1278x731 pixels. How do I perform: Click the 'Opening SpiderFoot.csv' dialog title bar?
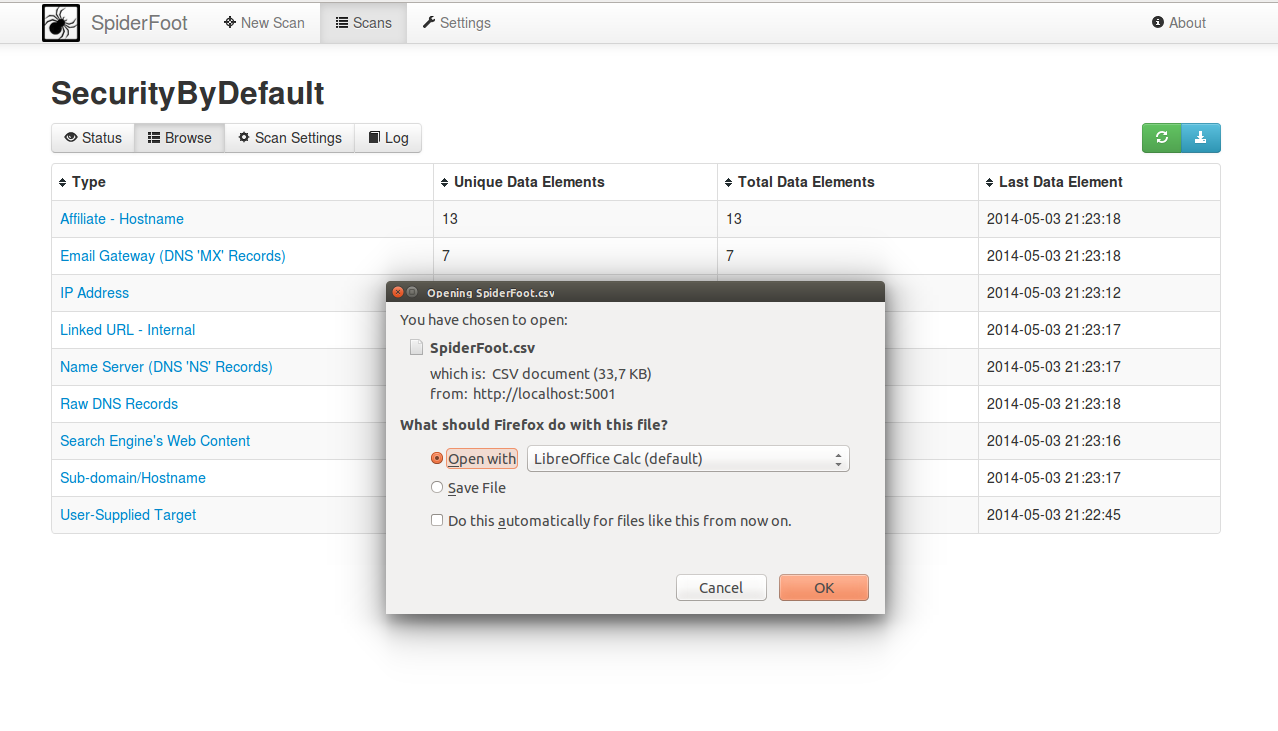pyautogui.click(x=635, y=292)
